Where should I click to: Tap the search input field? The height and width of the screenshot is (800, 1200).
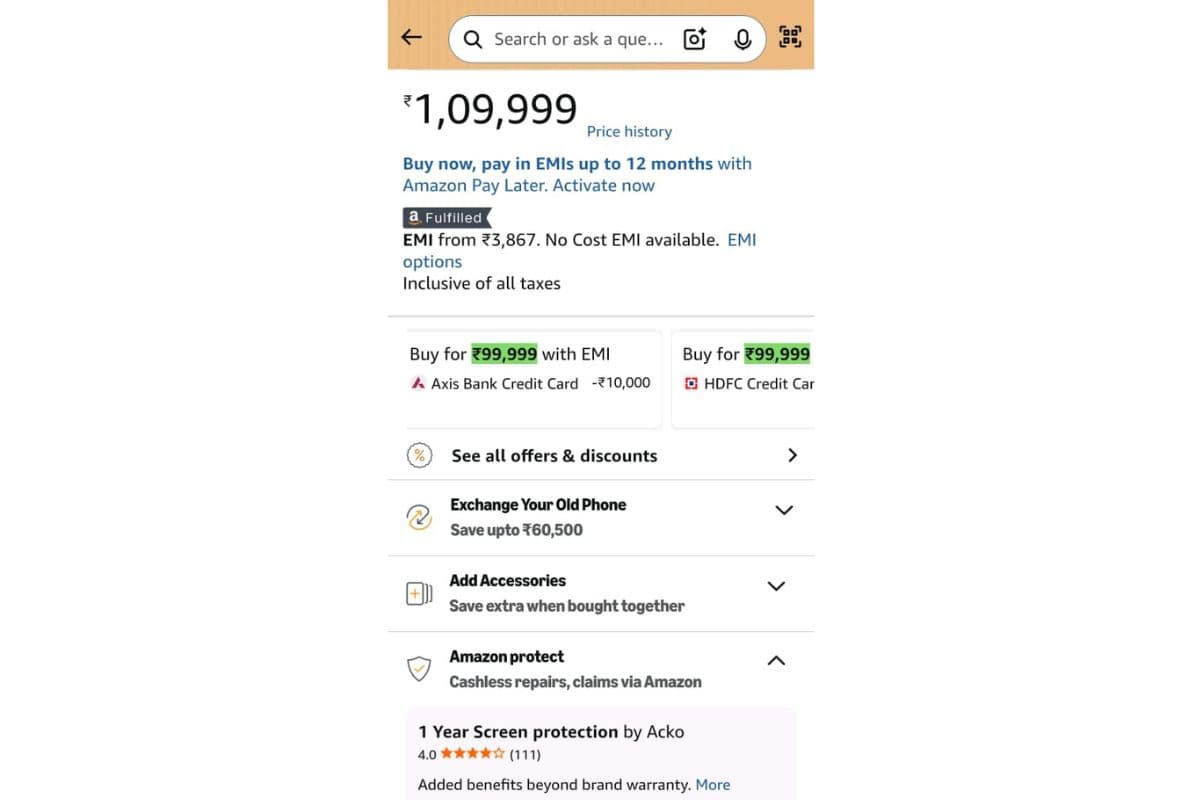click(577, 39)
